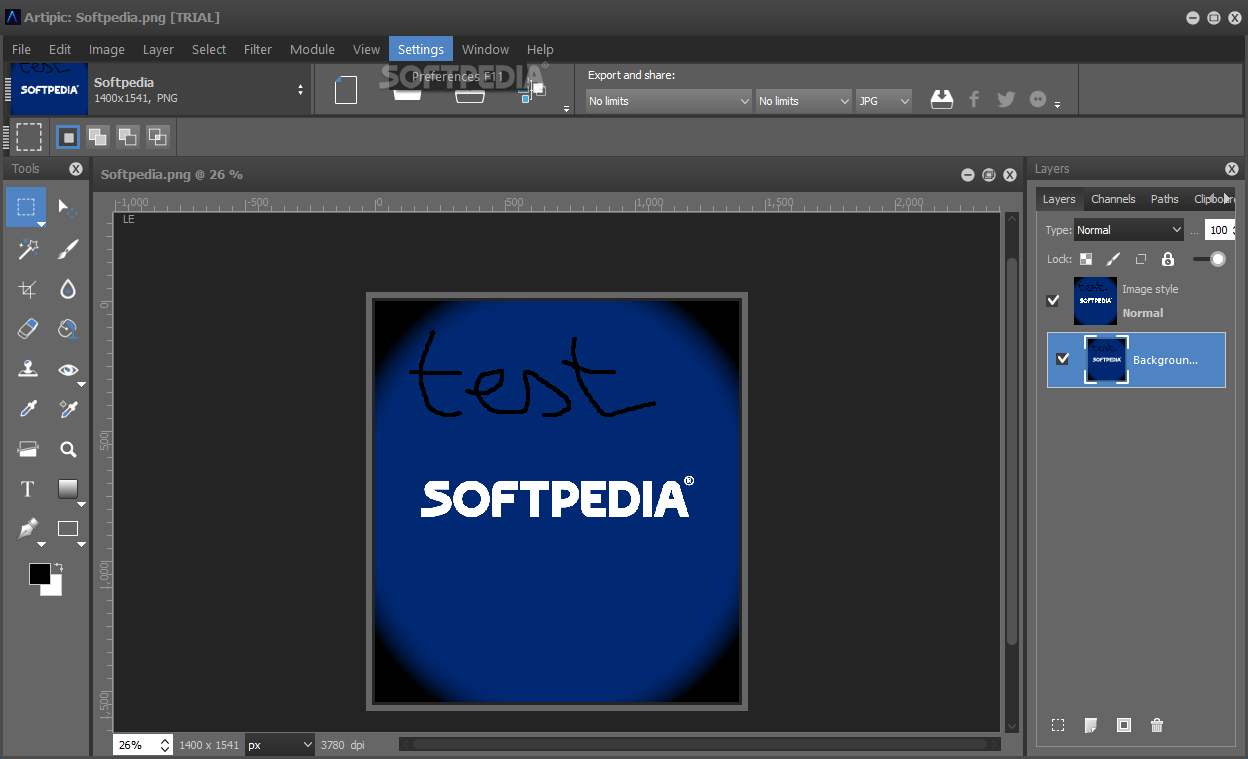Toggle lock transparent pixels checkerboard
Image resolution: width=1248 pixels, height=759 pixels.
coord(1086,259)
